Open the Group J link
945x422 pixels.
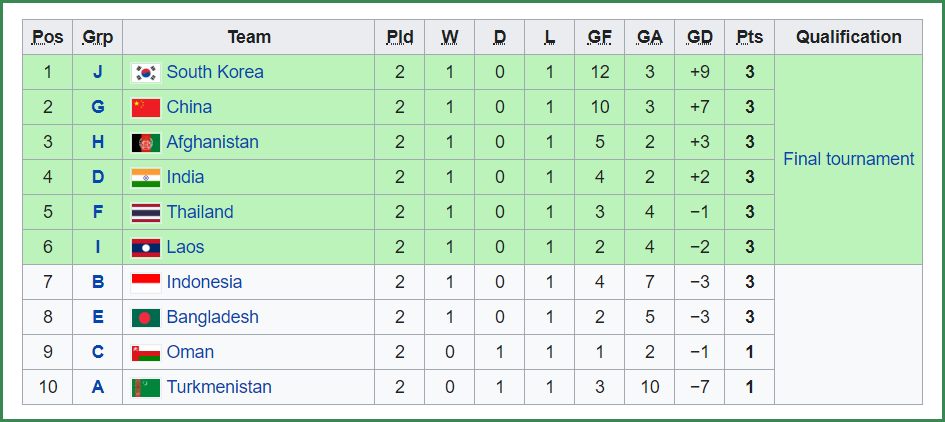tap(98, 72)
